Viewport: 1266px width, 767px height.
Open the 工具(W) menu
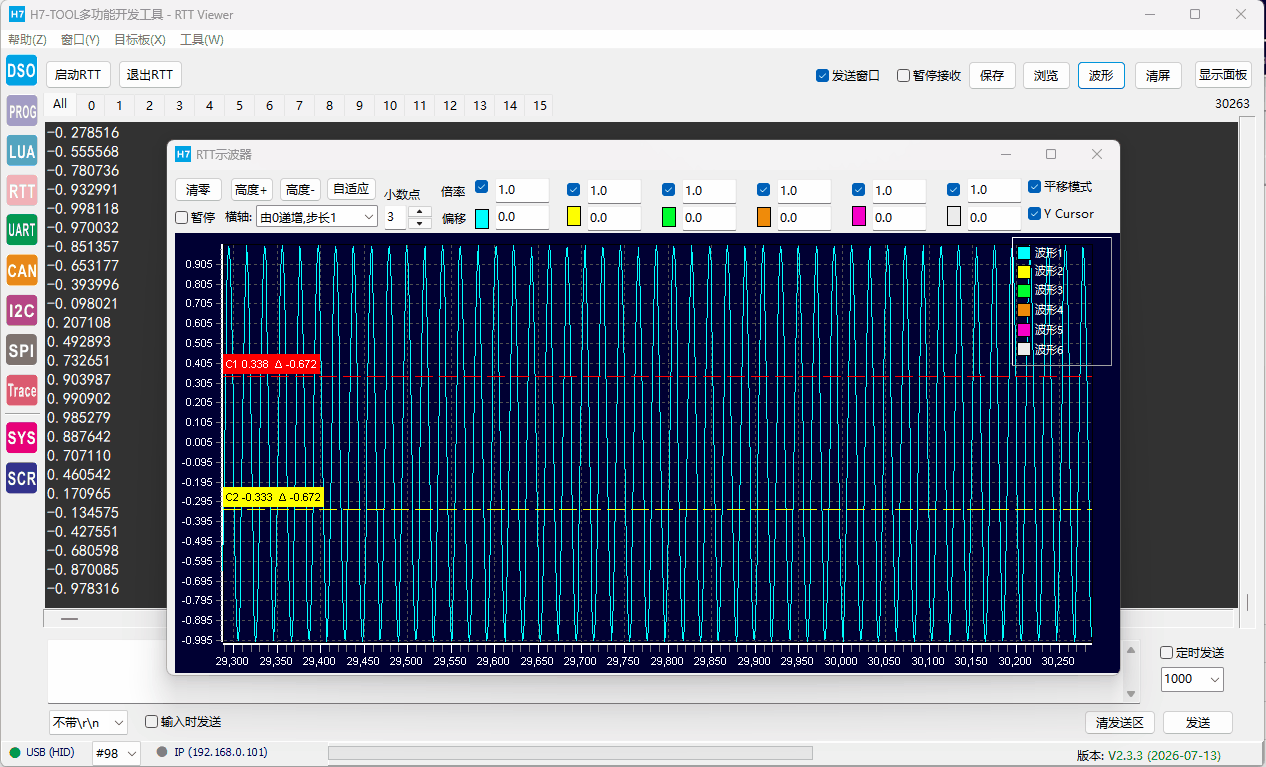click(x=202, y=40)
